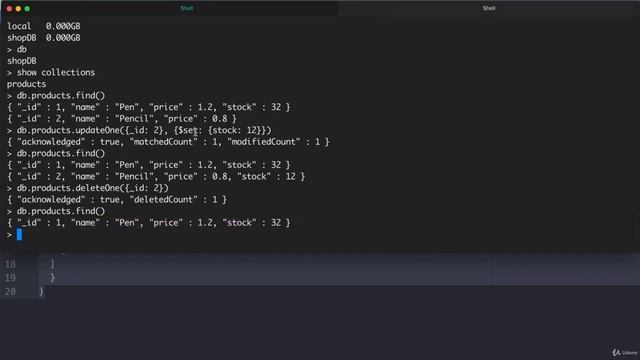
Task: Click the Pencil document with stock 12
Action: [156, 176]
